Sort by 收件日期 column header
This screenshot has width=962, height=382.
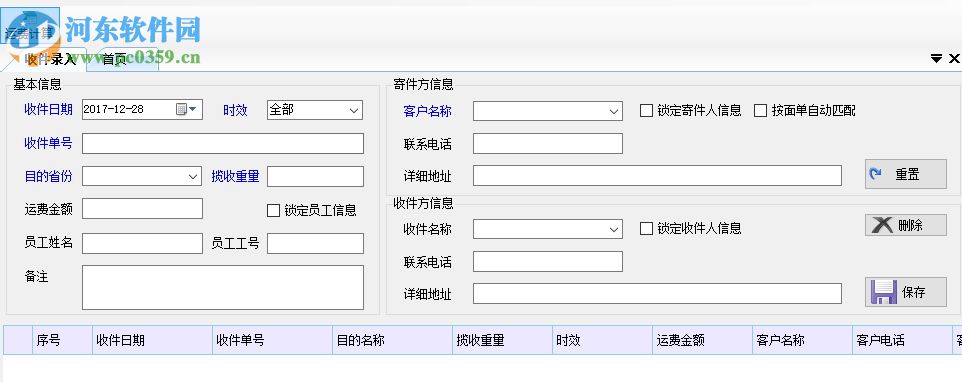tap(152, 340)
